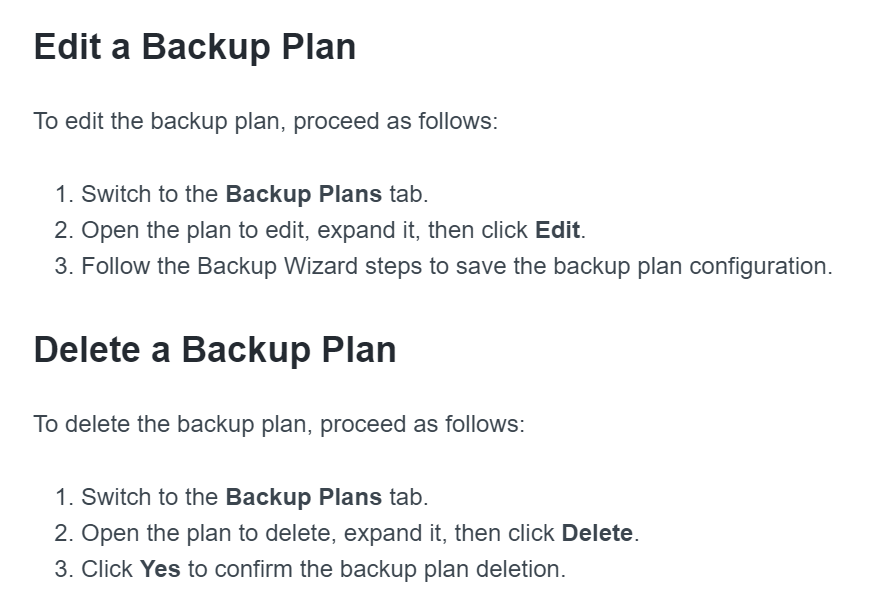Image resolution: width=874 pixels, height=616 pixels.
Task: Click "to confirm the backup plan deletion" text
Action: pos(376,569)
